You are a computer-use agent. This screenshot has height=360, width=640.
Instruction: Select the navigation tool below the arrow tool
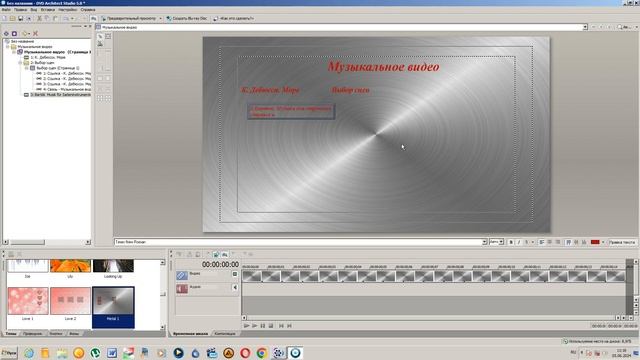click(x=100, y=44)
